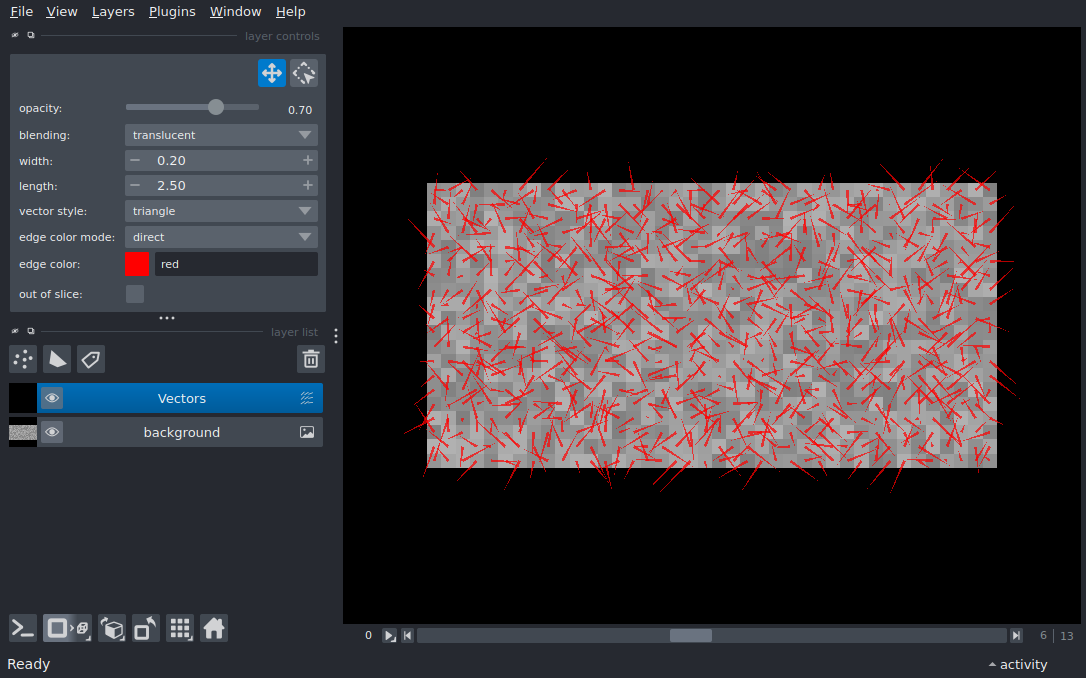Open layer list options via vertical dots
This screenshot has height=678, width=1086.
(x=336, y=336)
